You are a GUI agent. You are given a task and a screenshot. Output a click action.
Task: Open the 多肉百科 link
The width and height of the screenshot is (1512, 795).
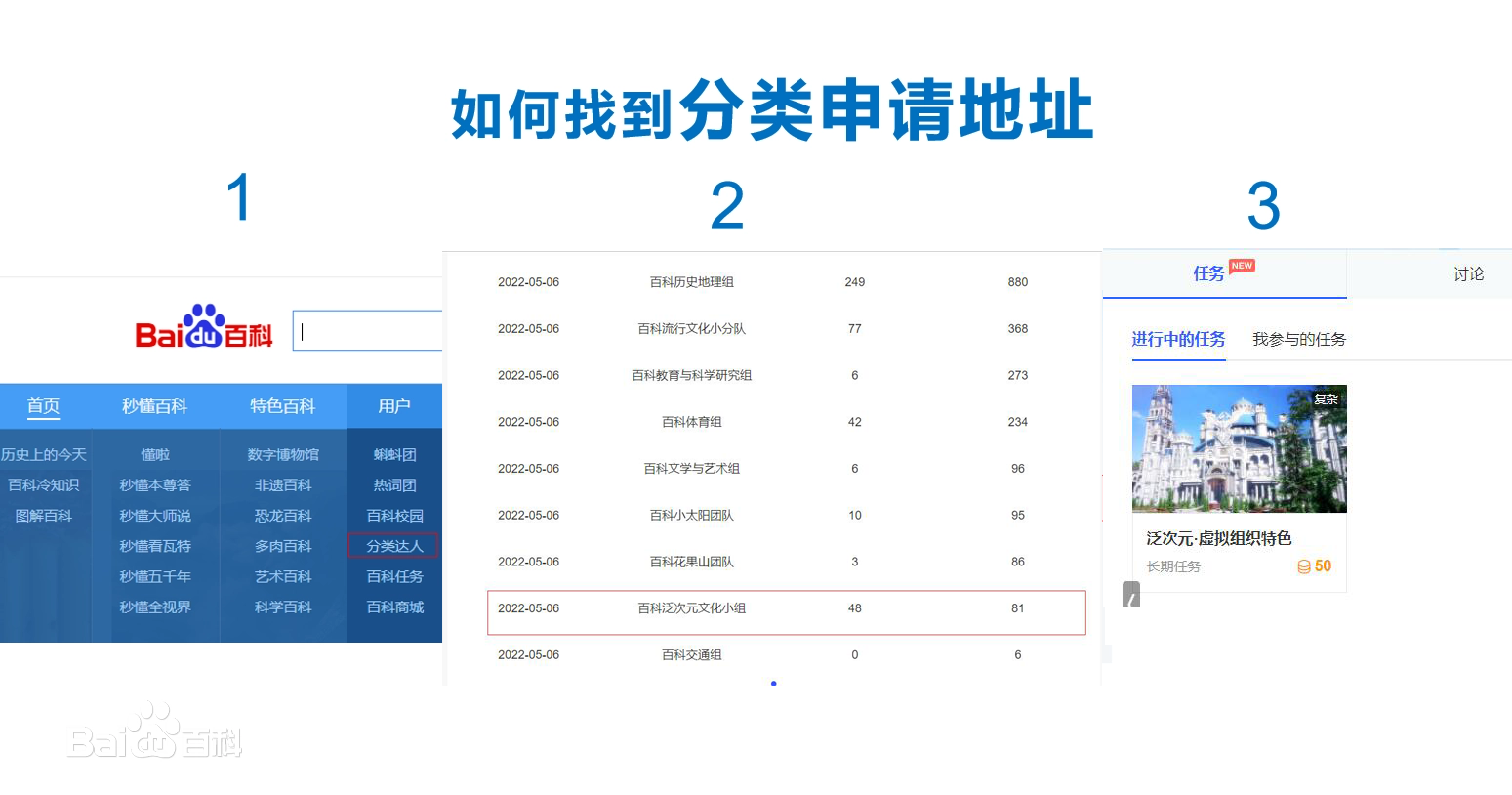coord(283,546)
